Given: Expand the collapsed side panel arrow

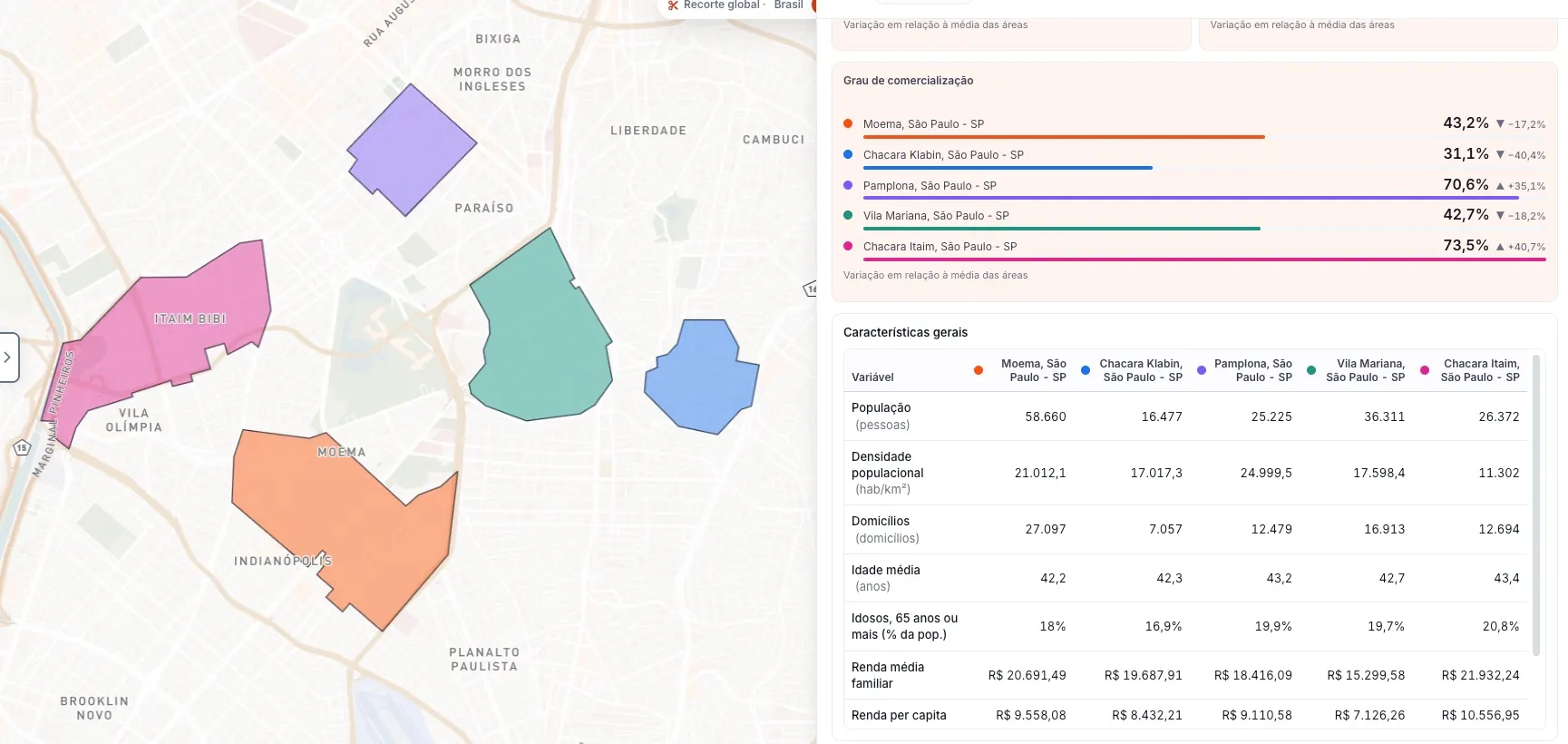Looking at the screenshot, I should pos(8,357).
